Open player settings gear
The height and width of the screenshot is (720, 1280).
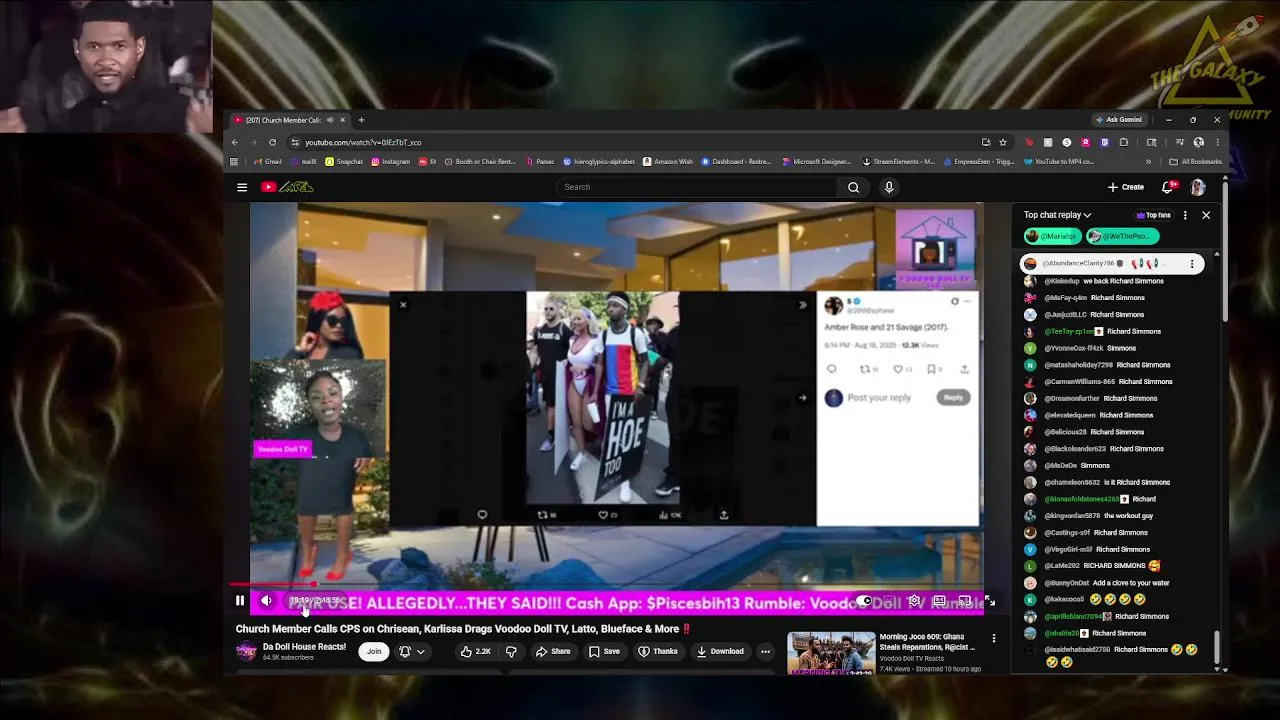[x=914, y=601]
